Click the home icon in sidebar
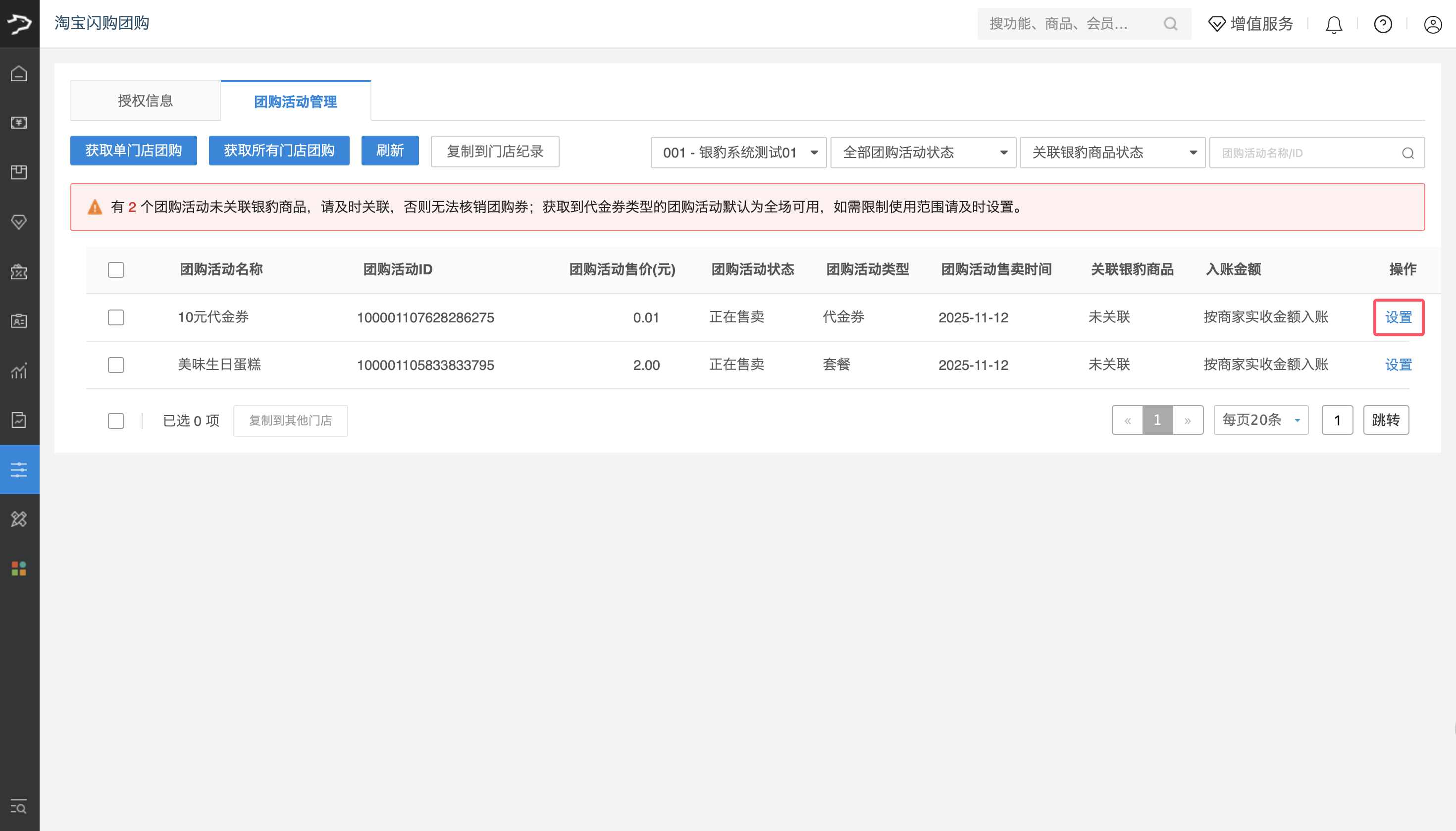Viewport: 1456px width, 831px height. click(x=19, y=74)
